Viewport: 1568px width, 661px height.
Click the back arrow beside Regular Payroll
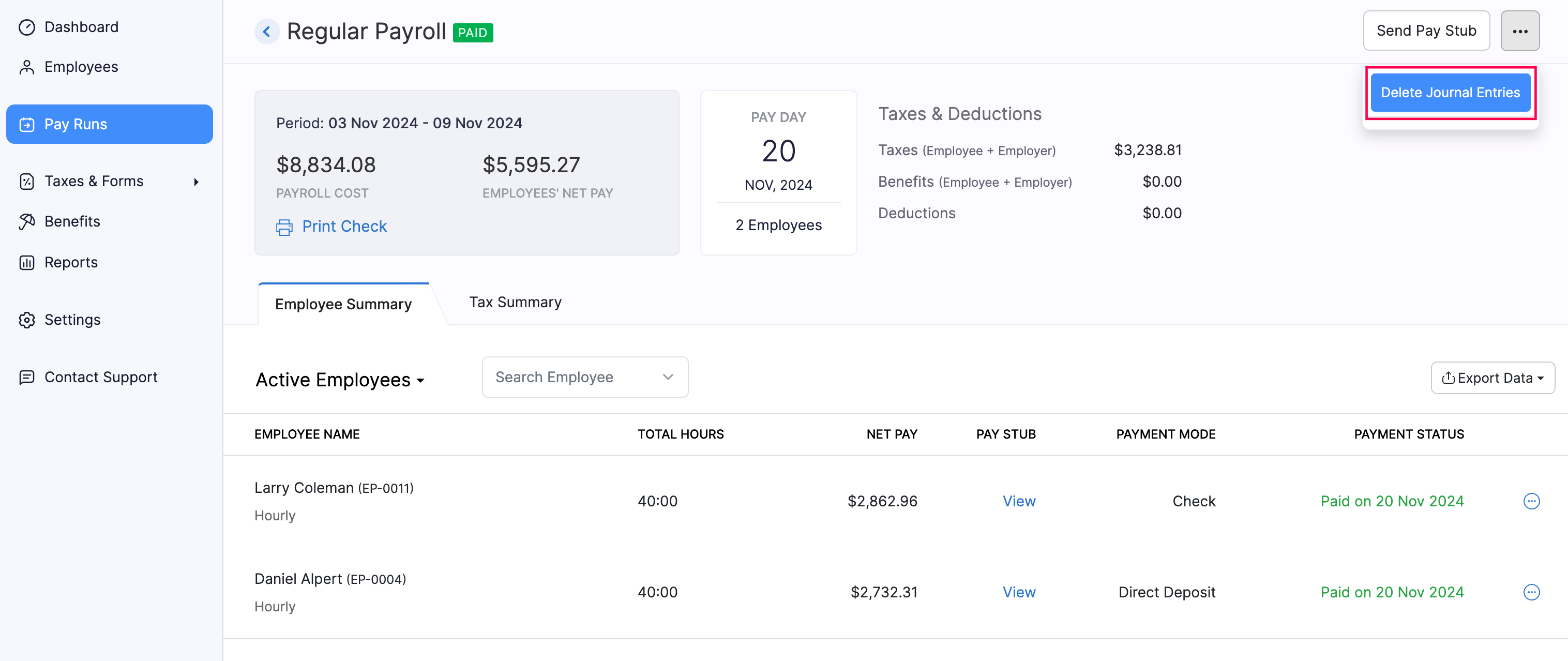(x=267, y=31)
